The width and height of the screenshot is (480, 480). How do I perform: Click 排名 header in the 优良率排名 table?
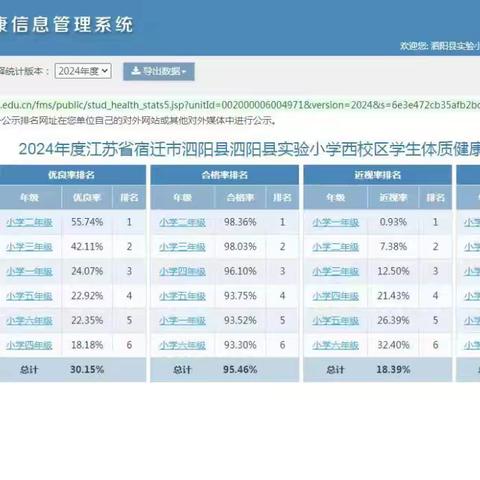[129, 198]
